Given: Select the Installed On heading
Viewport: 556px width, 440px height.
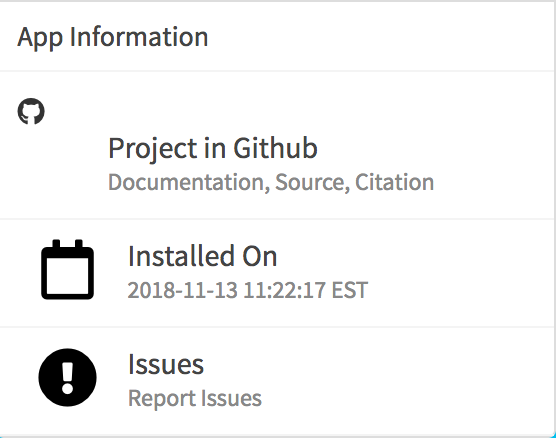Looking at the screenshot, I should point(202,256).
